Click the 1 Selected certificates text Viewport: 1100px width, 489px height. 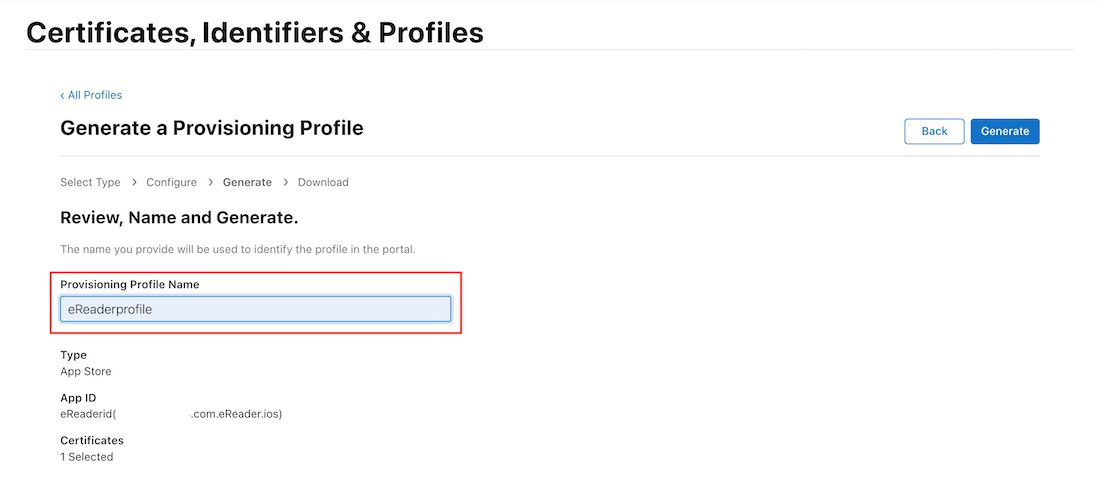[87, 457]
